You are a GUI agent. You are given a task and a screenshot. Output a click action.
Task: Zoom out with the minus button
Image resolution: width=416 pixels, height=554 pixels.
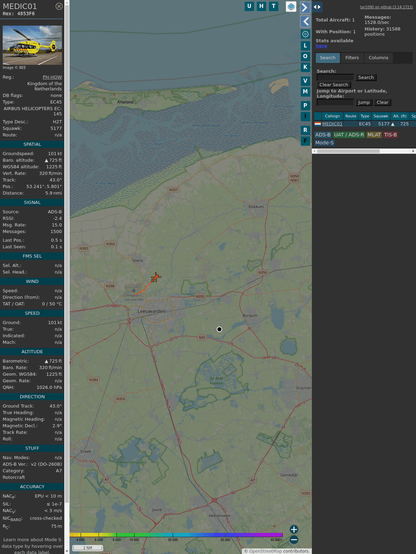click(x=294, y=540)
